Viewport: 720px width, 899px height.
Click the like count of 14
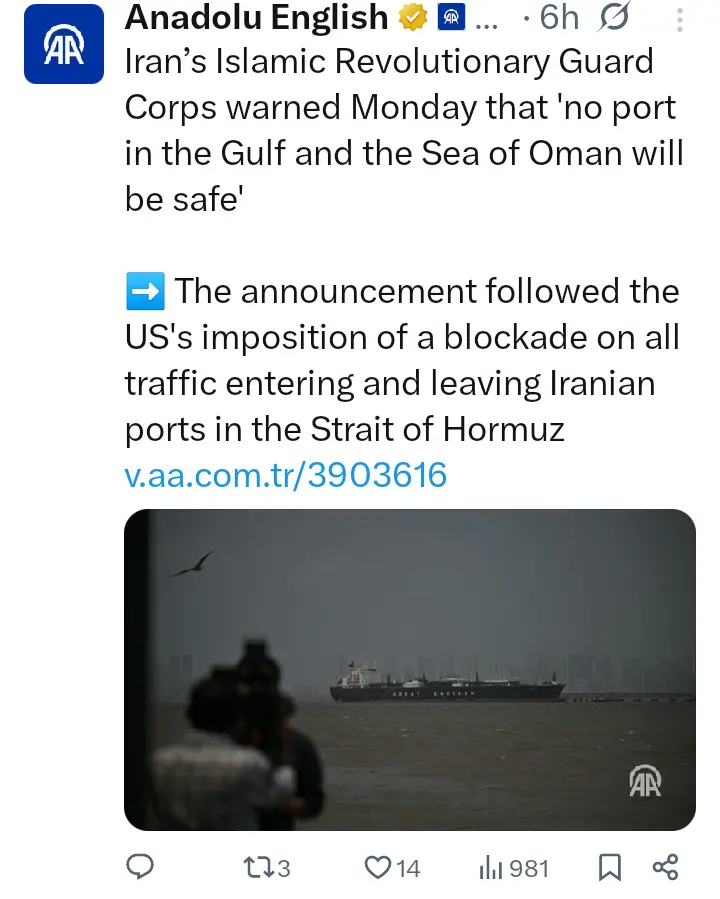click(408, 868)
